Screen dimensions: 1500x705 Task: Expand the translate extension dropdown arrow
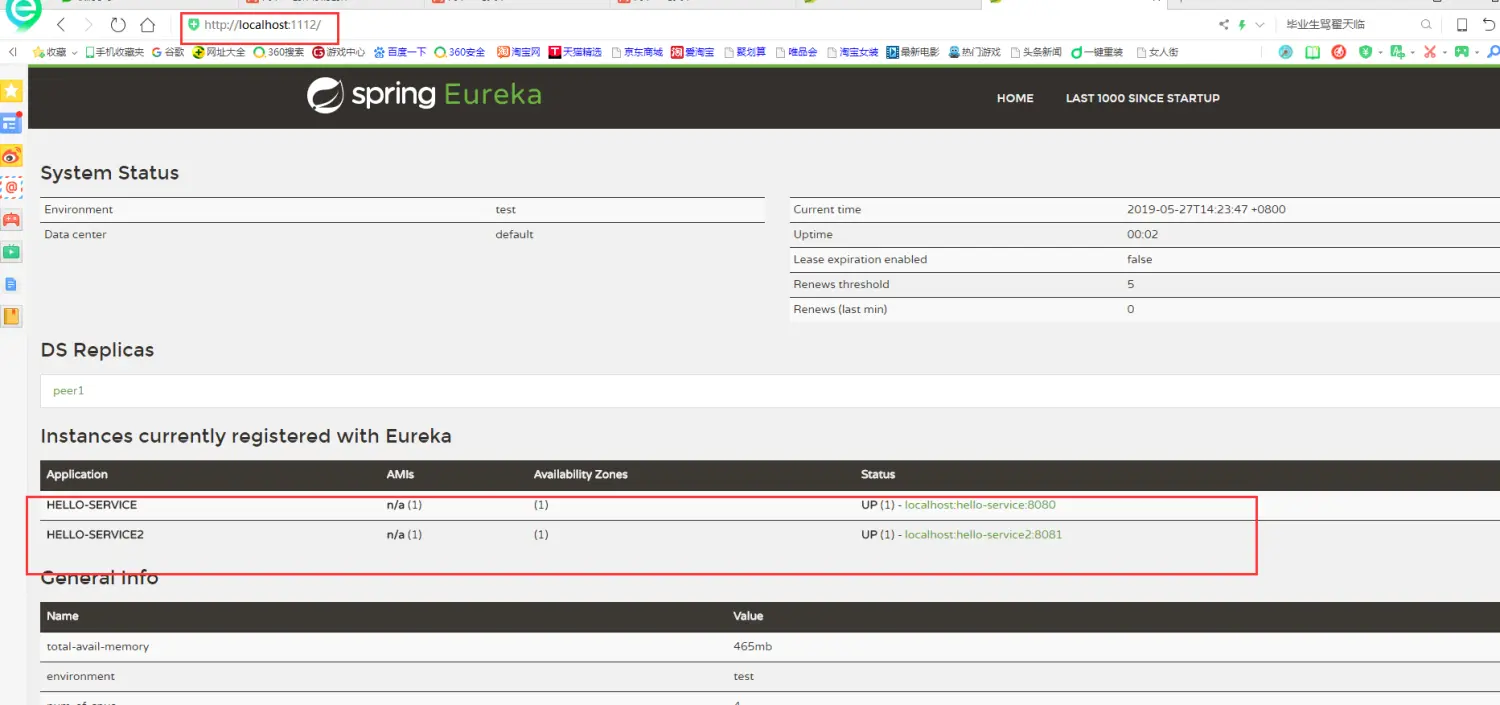pyautogui.click(x=1413, y=52)
